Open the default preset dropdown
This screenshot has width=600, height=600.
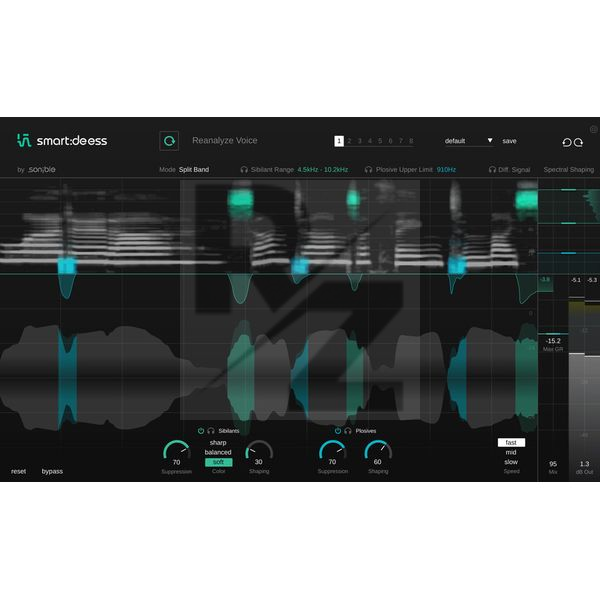(468, 141)
